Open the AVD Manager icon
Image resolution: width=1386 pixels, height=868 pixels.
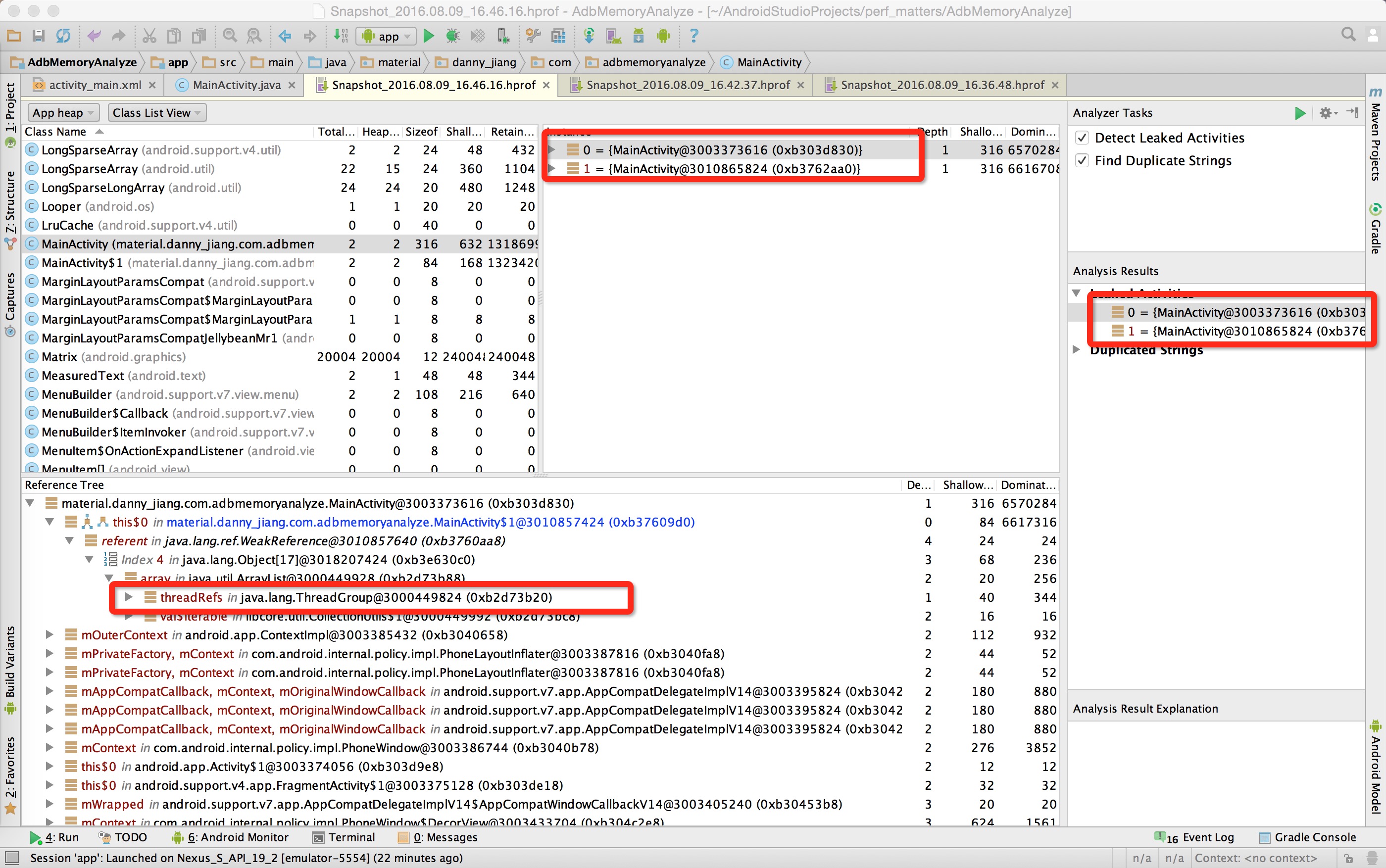click(x=613, y=36)
